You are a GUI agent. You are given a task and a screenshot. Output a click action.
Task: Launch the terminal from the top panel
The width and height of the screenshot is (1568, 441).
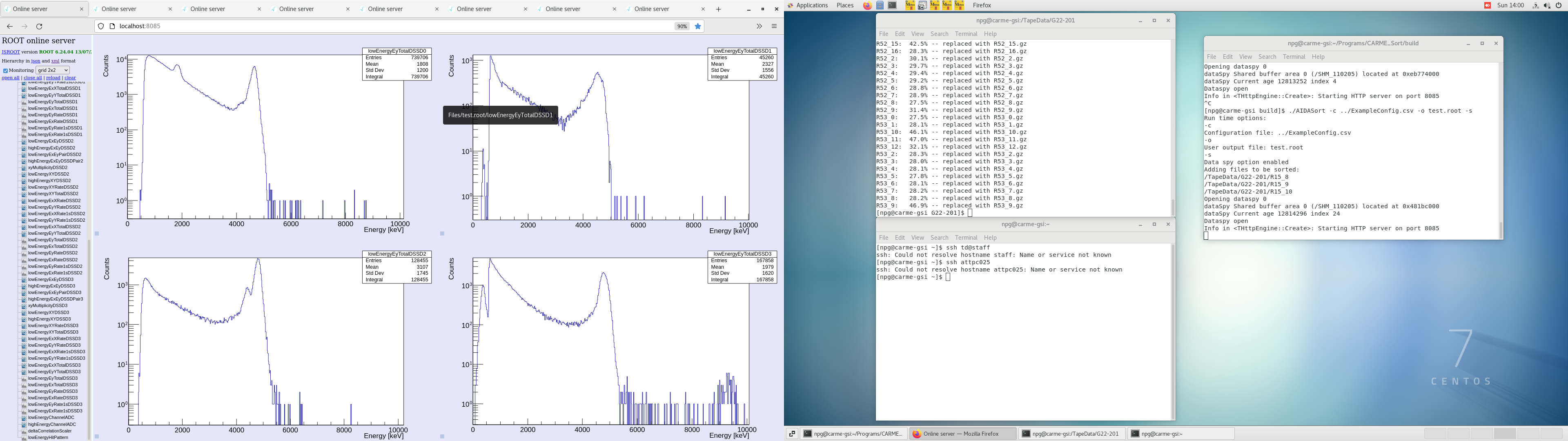pyautogui.click(x=892, y=5)
